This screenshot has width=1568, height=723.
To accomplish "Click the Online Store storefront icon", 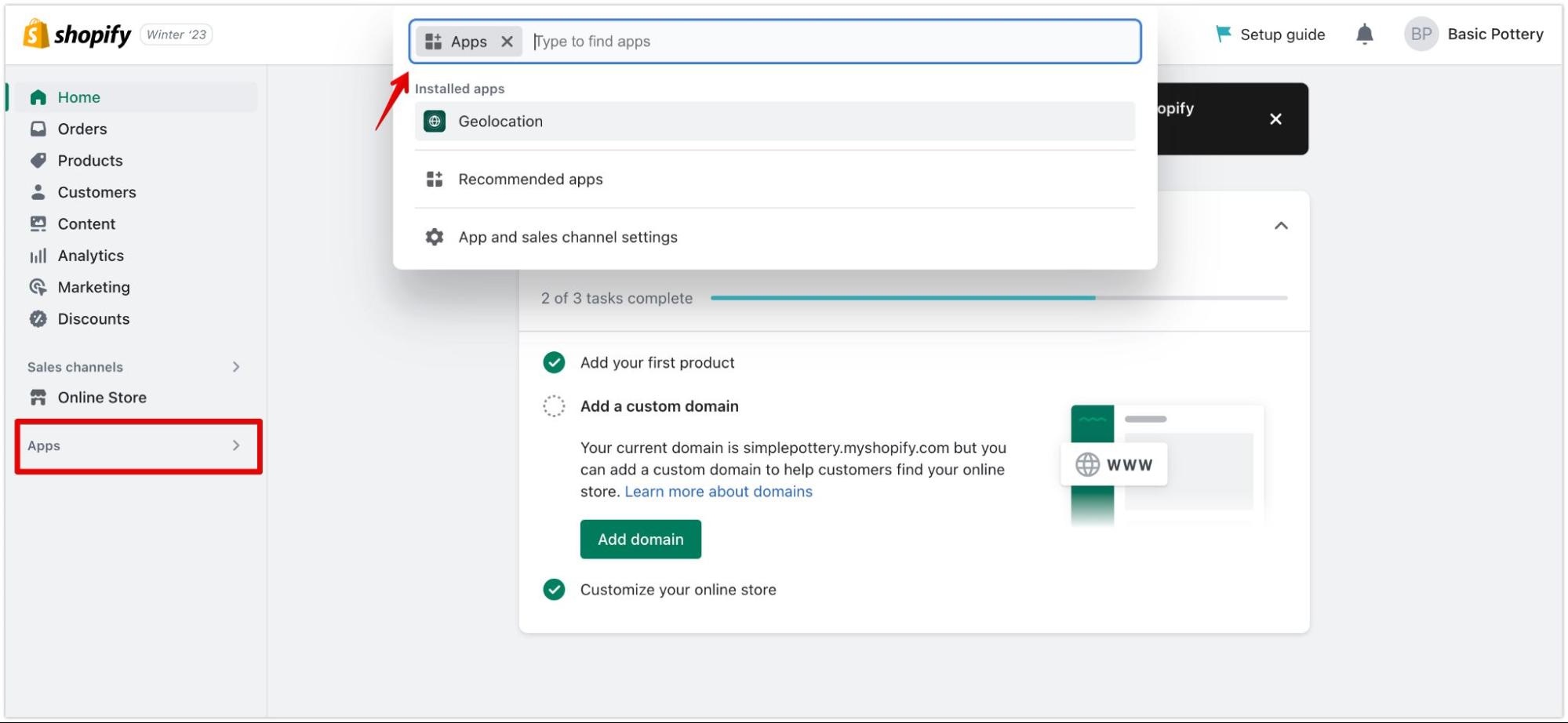I will point(38,398).
